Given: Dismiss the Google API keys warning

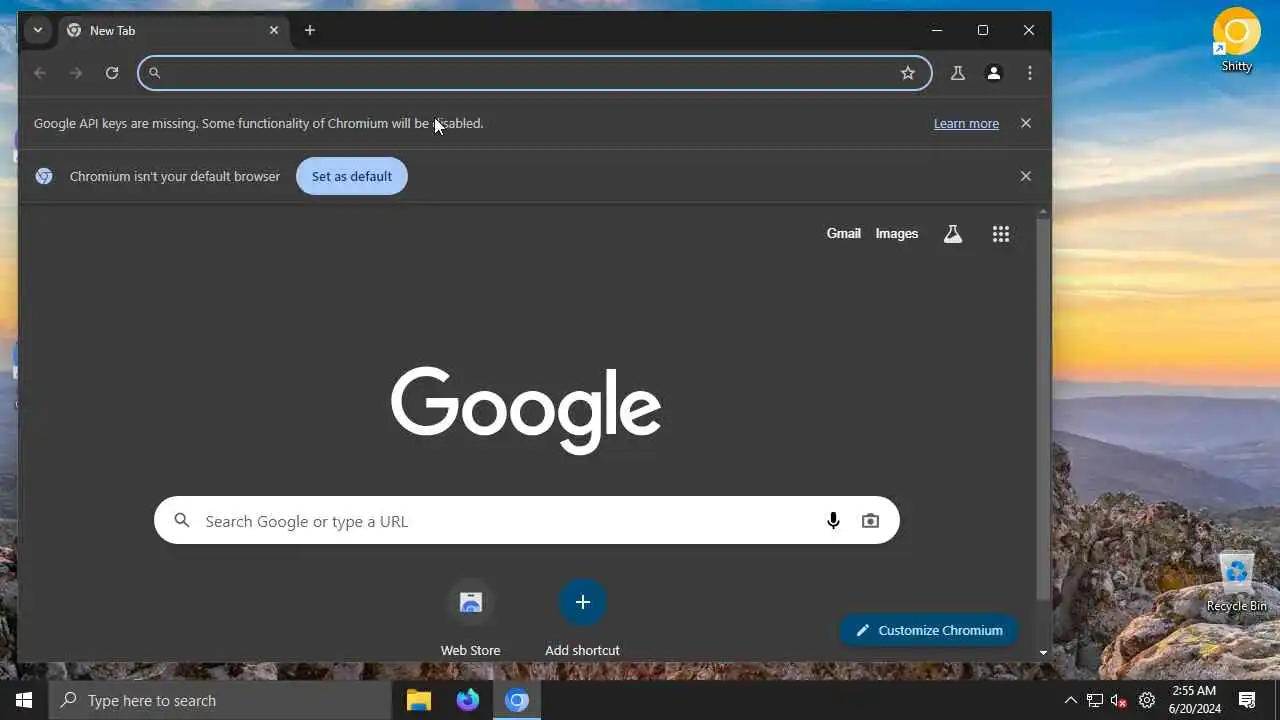Looking at the screenshot, I should [1025, 123].
